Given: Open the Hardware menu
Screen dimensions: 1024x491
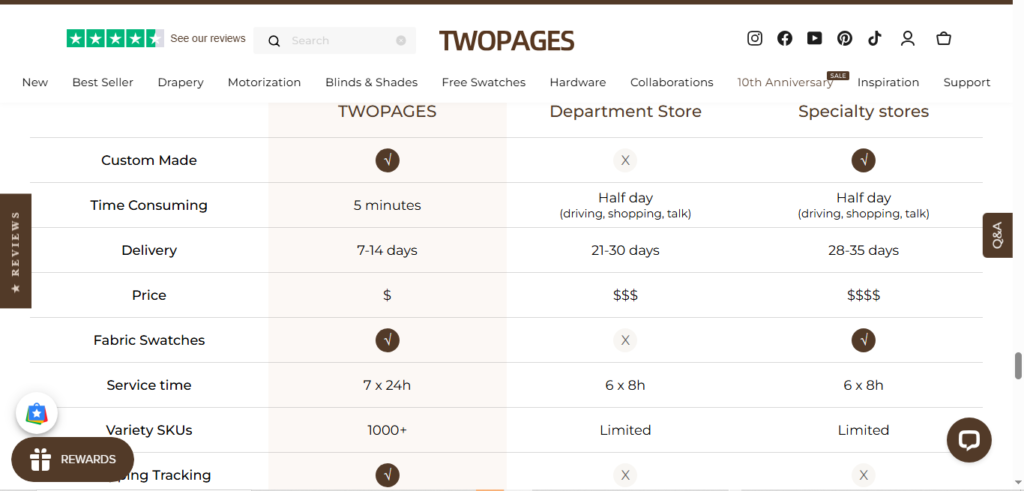Looking at the screenshot, I should (x=577, y=82).
